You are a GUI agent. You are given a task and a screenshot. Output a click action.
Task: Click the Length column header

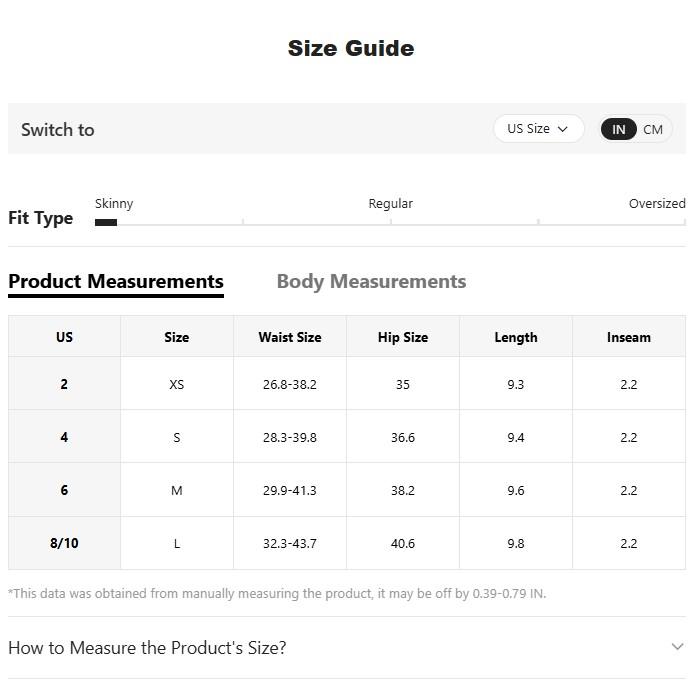tap(516, 337)
